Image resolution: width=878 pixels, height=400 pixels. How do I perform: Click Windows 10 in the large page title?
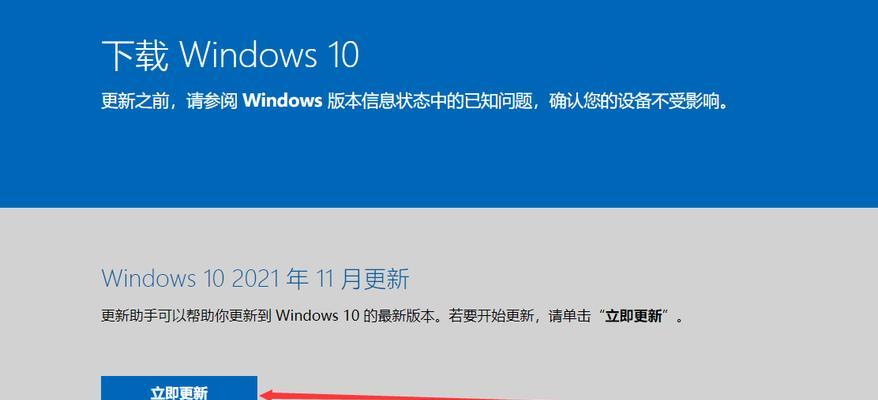pos(269,55)
